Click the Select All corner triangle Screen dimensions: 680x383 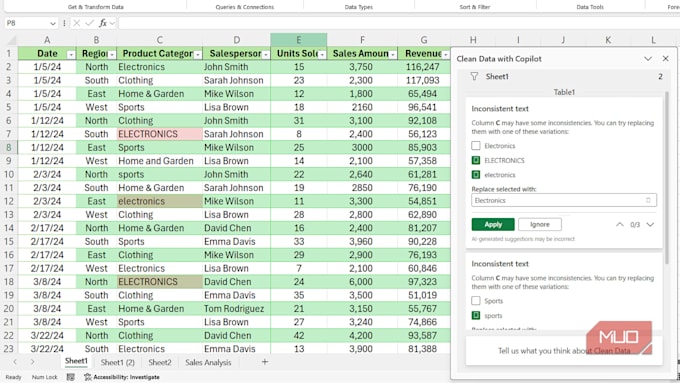[11, 41]
